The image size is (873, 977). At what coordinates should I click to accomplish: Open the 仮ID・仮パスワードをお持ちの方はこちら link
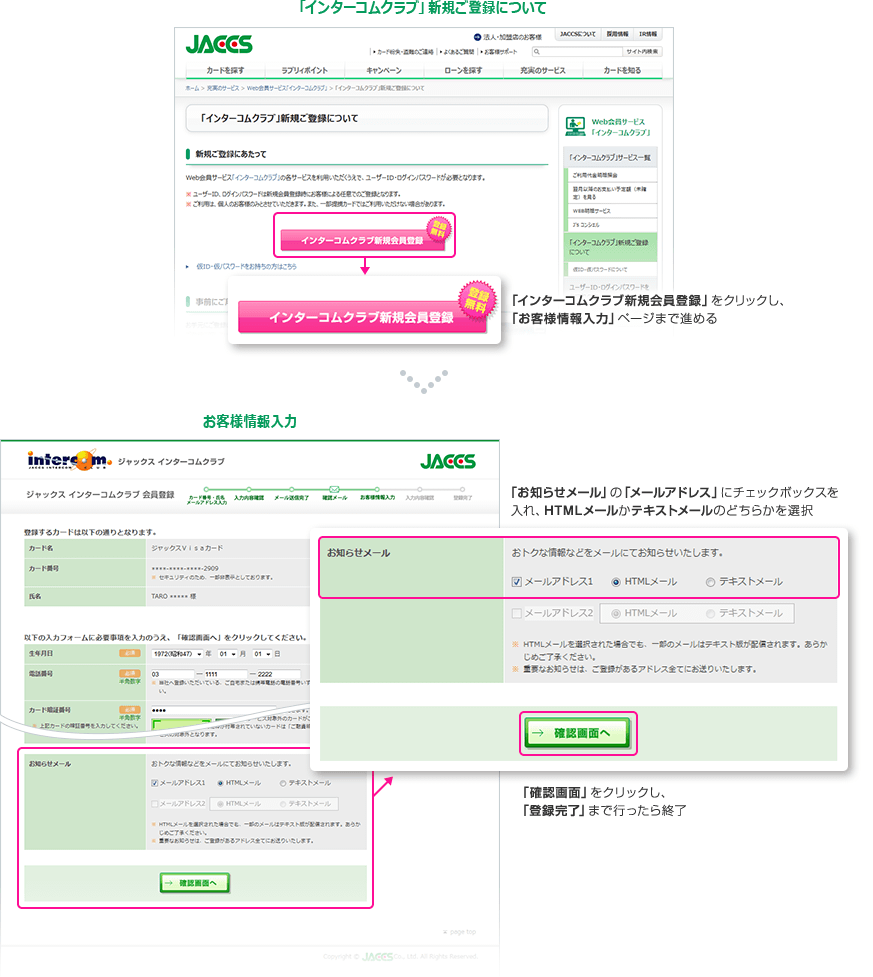[x=246, y=267]
